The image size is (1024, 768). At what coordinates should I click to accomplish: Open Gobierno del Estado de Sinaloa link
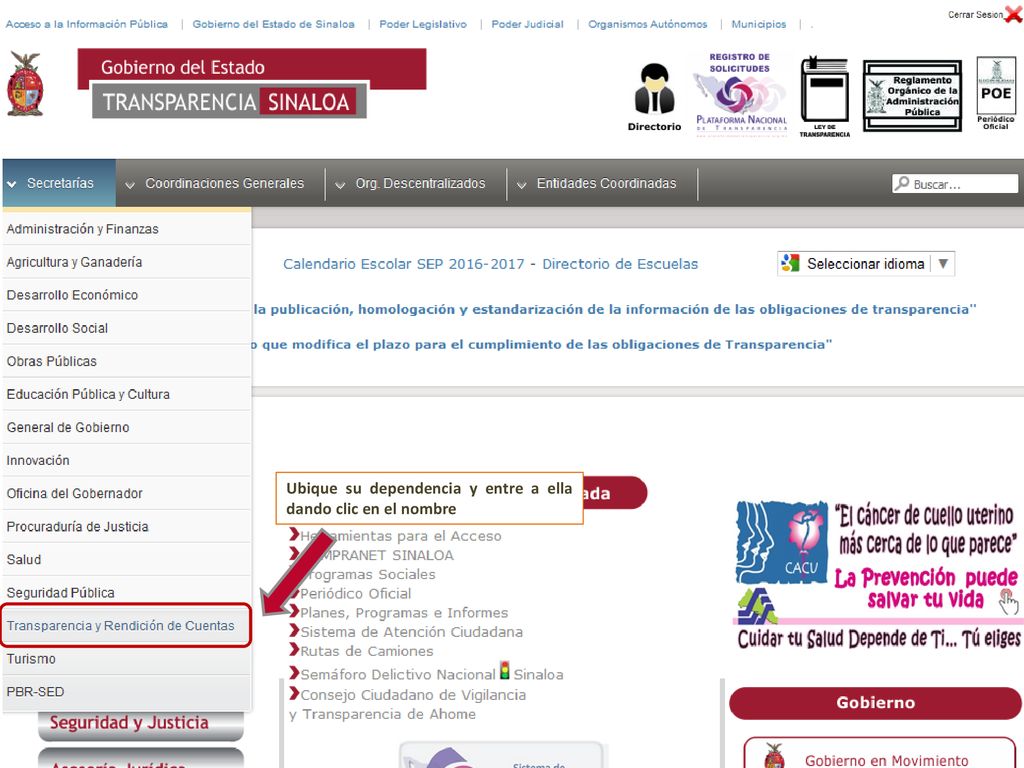coord(273,24)
